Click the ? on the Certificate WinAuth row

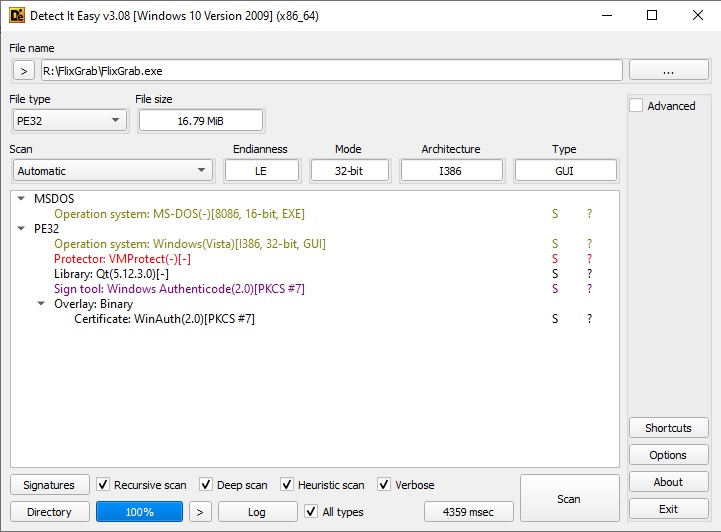pyautogui.click(x=589, y=319)
